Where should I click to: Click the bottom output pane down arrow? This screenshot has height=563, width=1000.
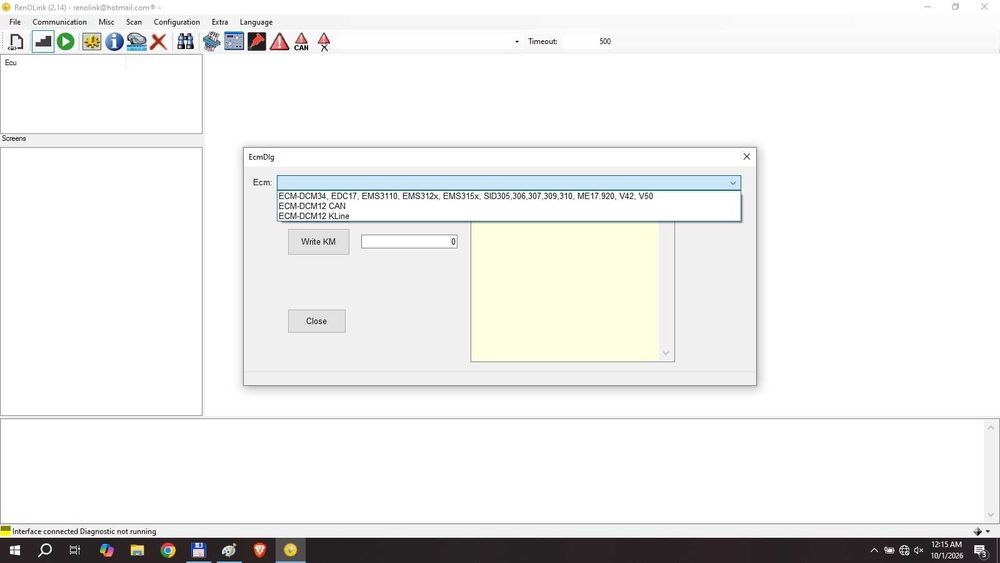[990, 515]
